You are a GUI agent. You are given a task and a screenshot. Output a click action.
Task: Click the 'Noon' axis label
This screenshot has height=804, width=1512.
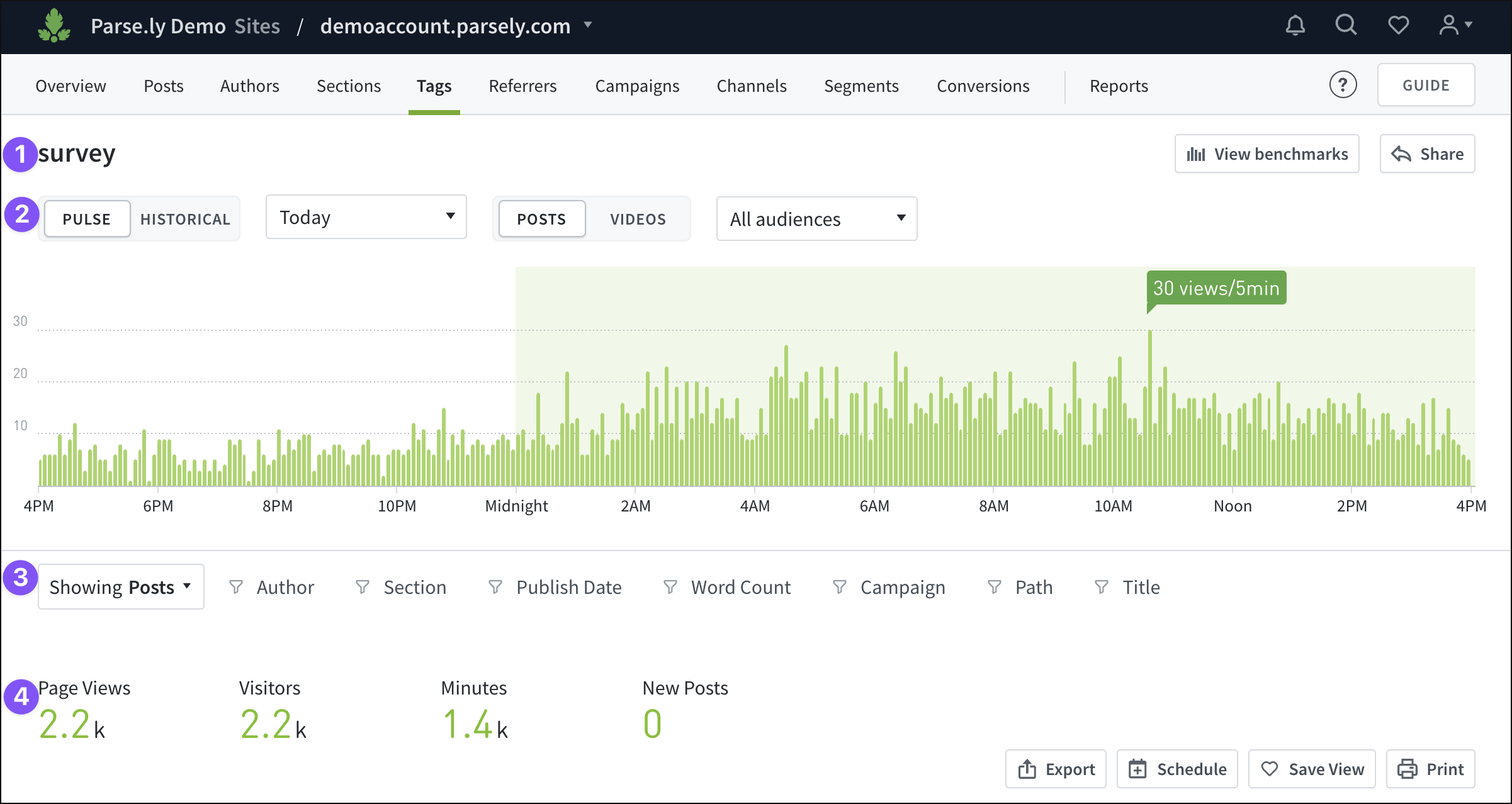click(1233, 506)
